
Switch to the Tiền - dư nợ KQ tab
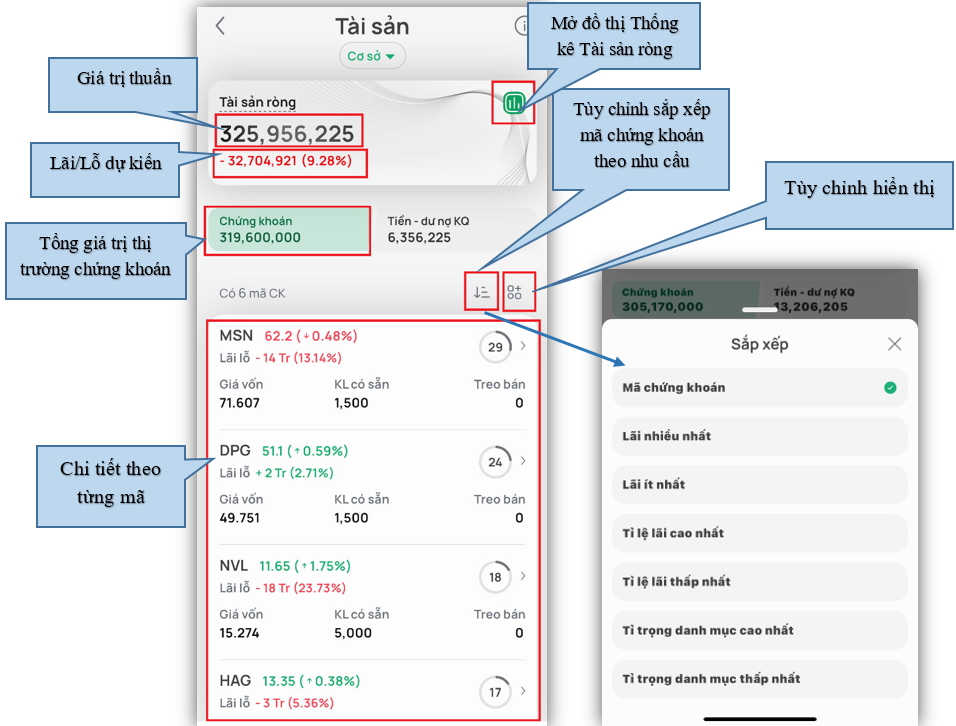tap(455, 230)
